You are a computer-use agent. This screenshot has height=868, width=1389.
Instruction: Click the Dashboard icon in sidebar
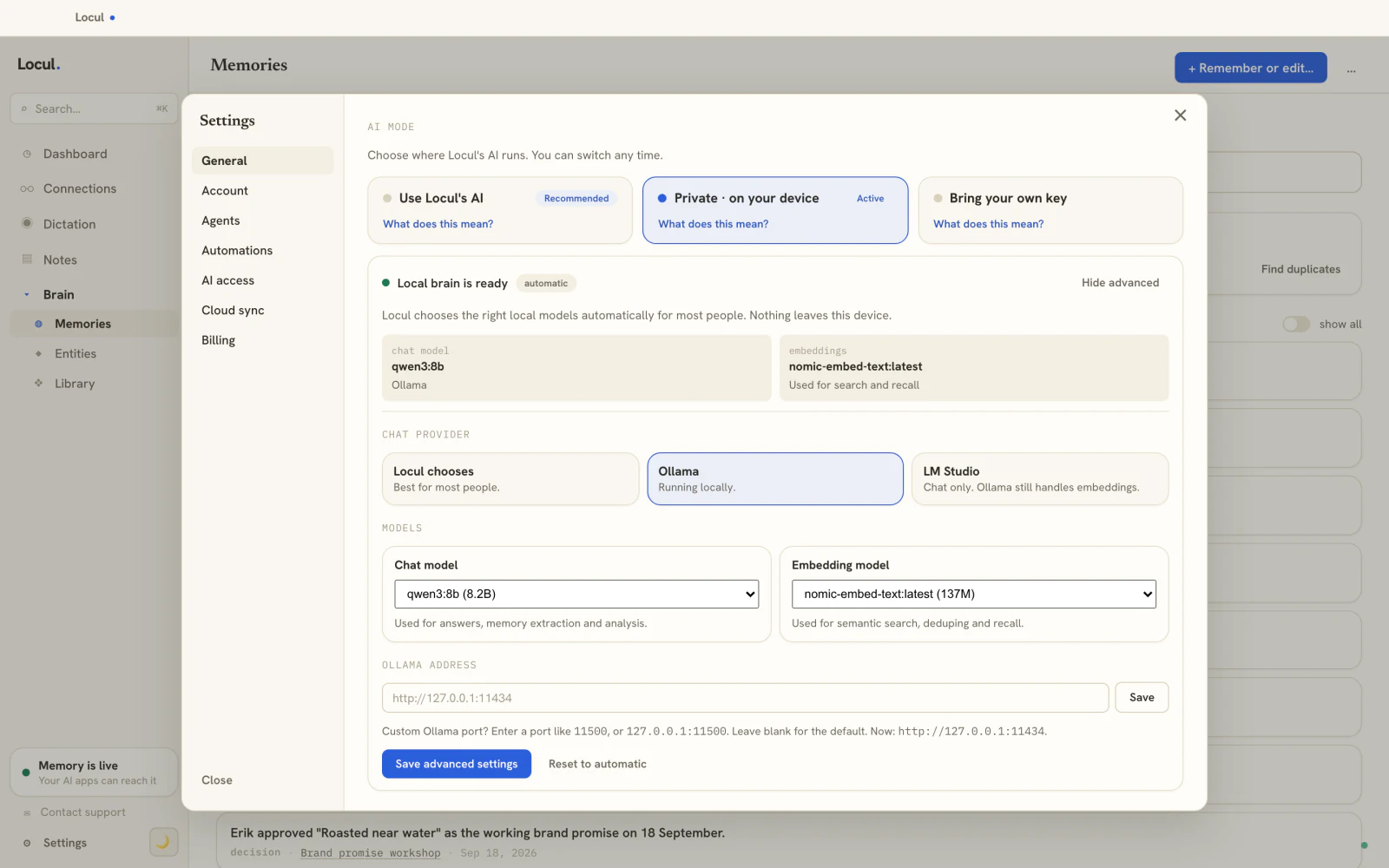click(27, 154)
